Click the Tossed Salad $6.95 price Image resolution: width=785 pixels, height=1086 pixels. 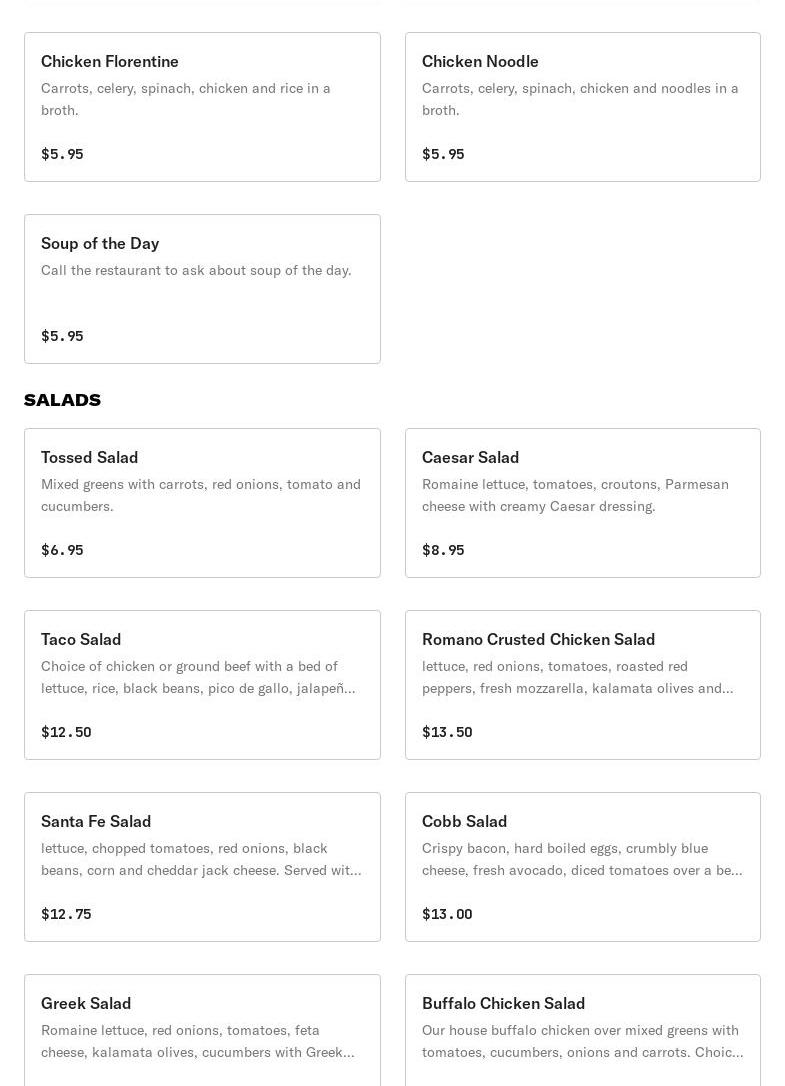pyautogui.click(x=62, y=550)
